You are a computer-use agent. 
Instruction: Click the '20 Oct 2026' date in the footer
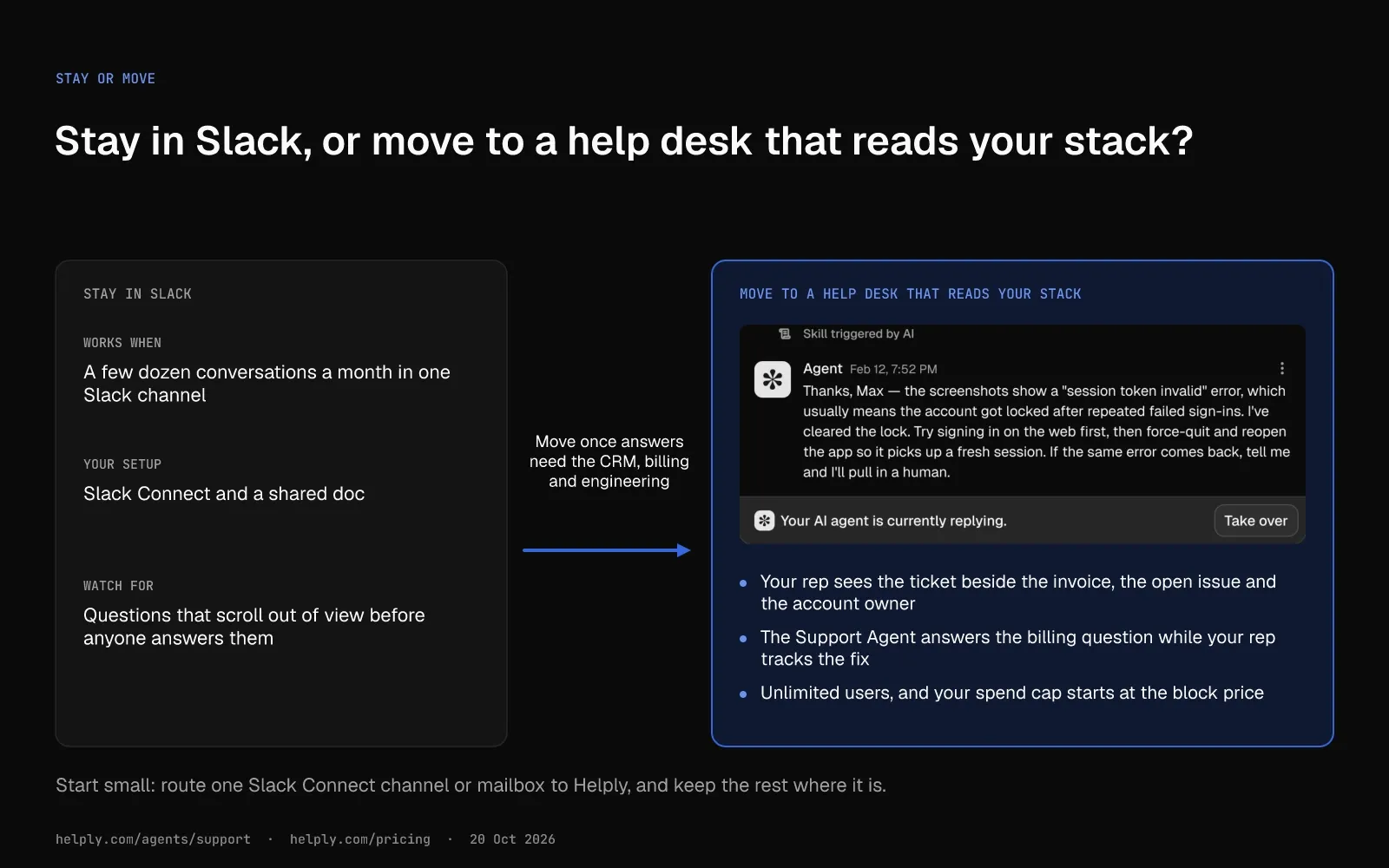pyautogui.click(x=512, y=839)
